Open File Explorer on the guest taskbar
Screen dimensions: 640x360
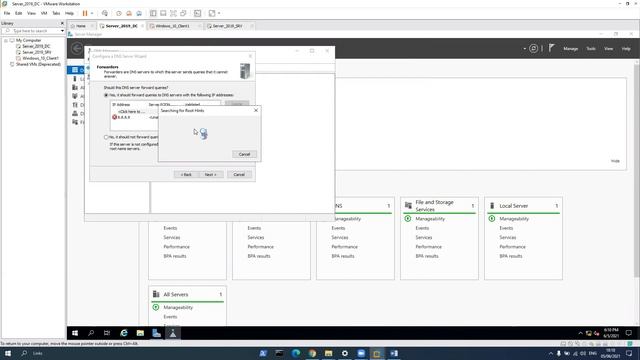[140, 333]
